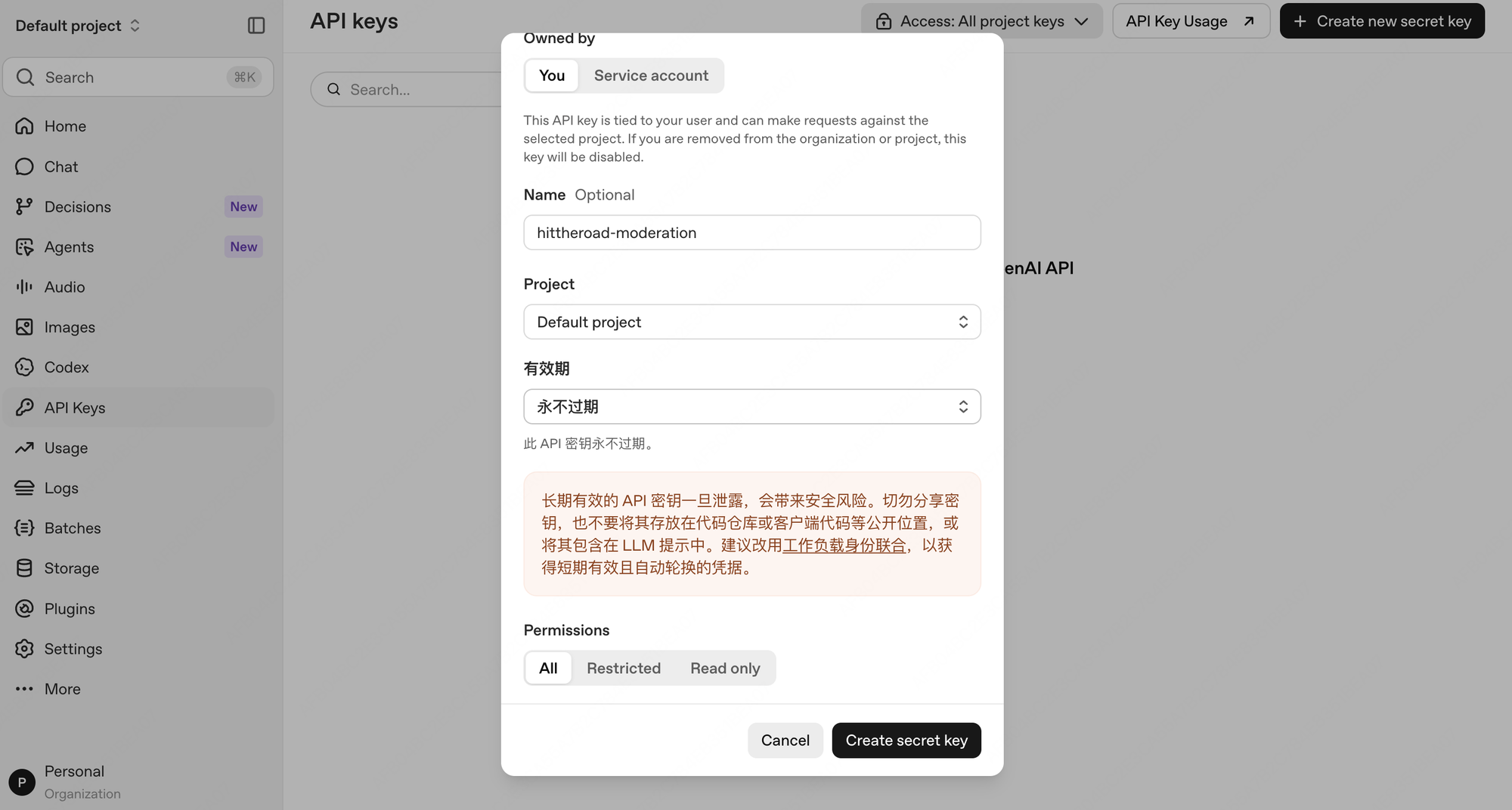Navigate to Agents section
Screen dimensions: 1512x810
click(x=138, y=247)
